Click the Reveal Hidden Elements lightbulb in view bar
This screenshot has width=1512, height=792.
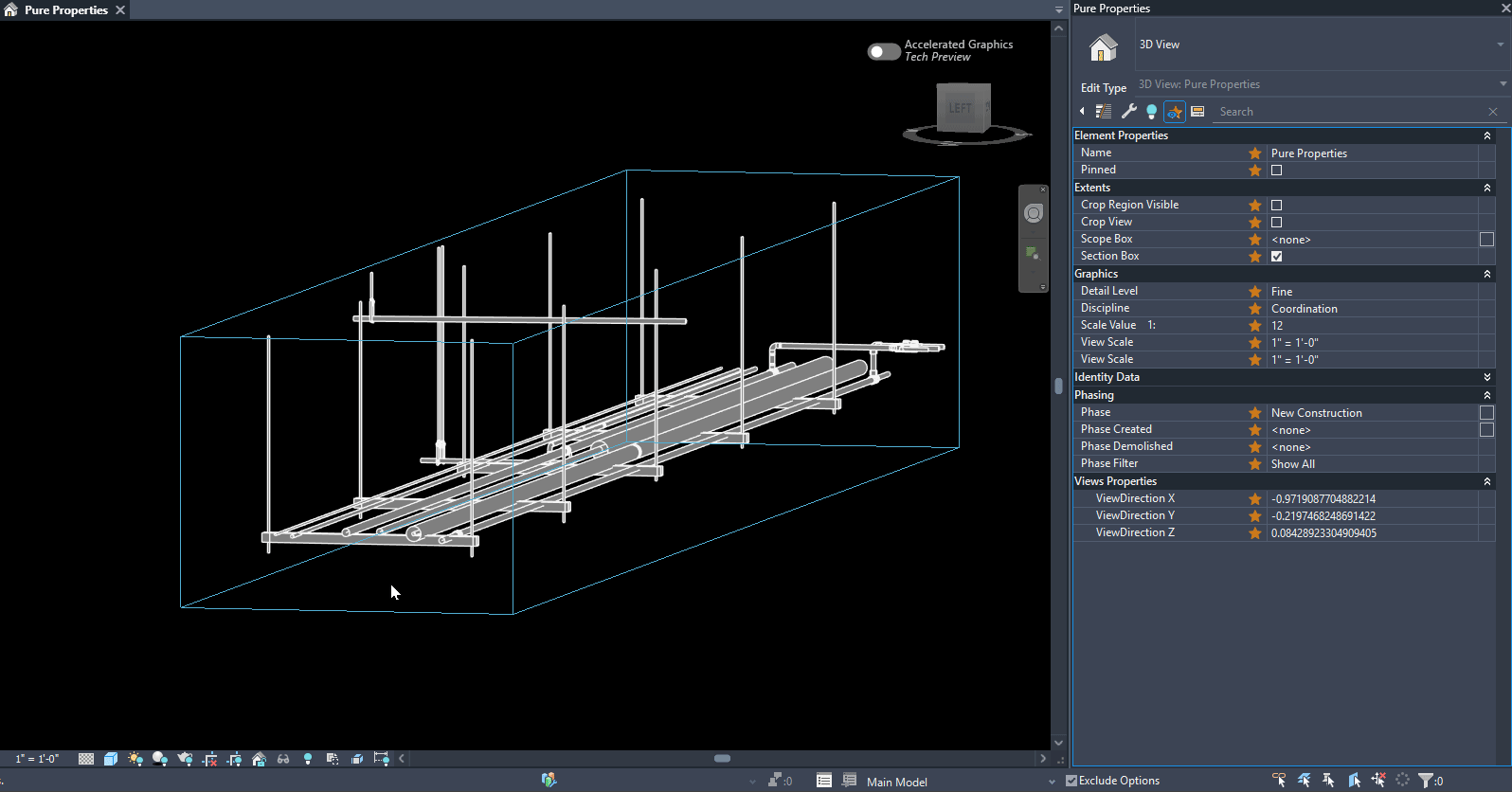point(308,759)
